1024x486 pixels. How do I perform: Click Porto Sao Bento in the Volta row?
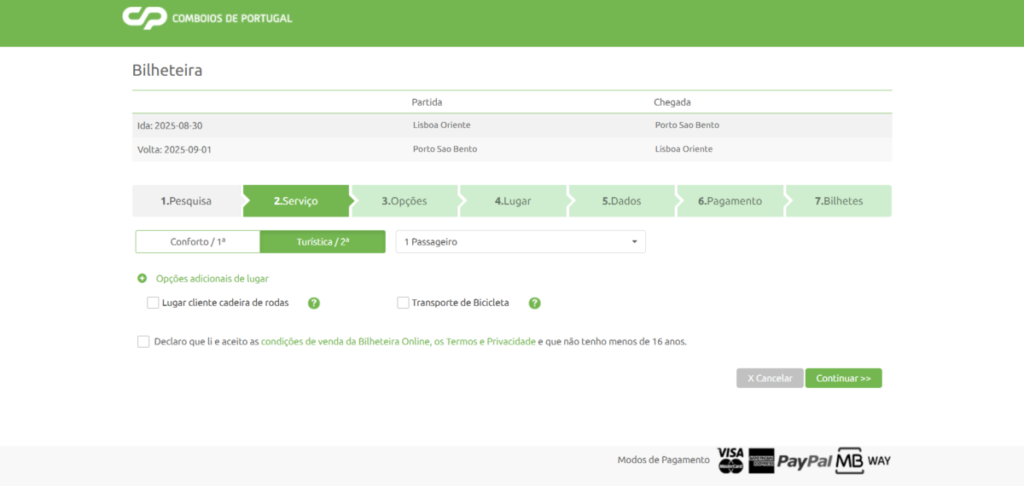(x=445, y=149)
